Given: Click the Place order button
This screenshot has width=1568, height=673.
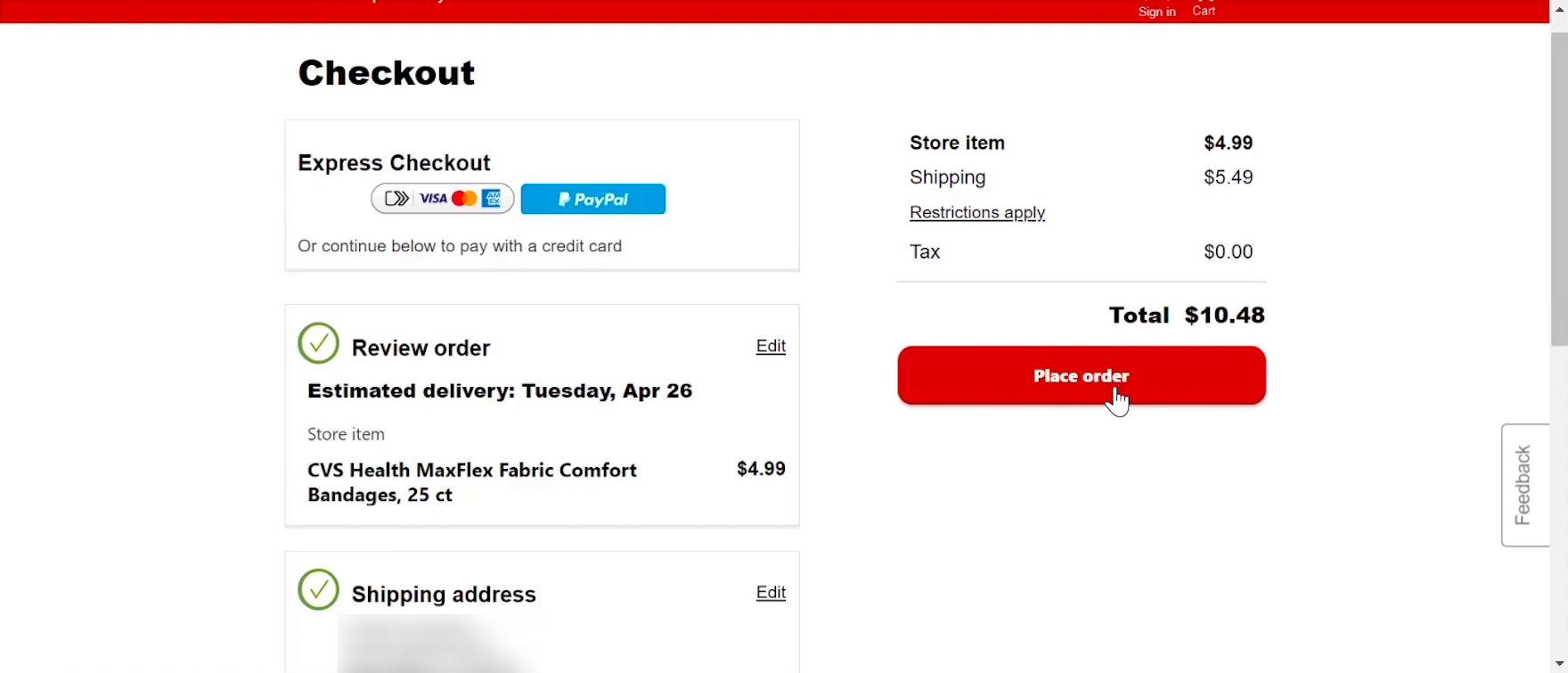Looking at the screenshot, I should [x=1081, y=375].
